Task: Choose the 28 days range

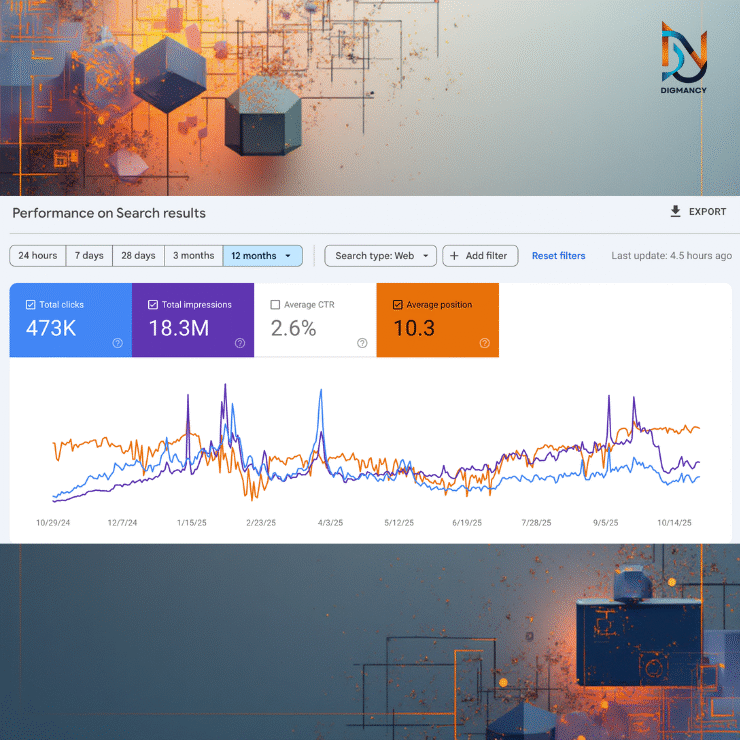Action: click(x=138, y=256)
